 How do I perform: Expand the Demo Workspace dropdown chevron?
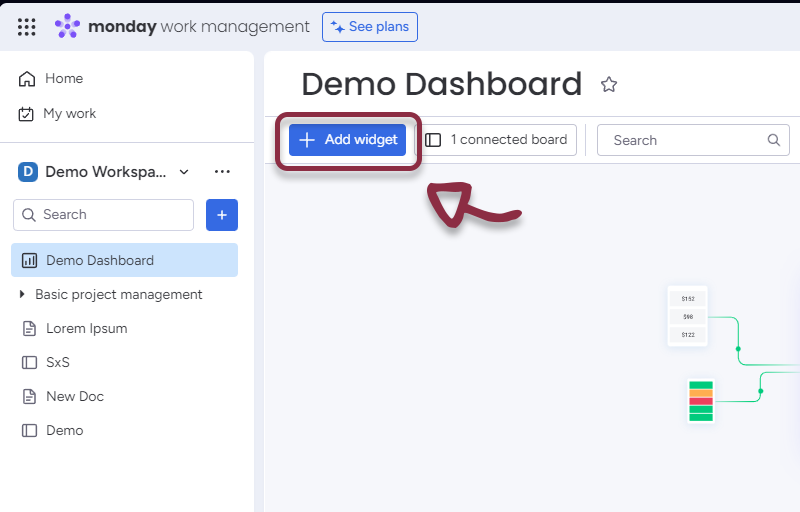click(184, 172)
